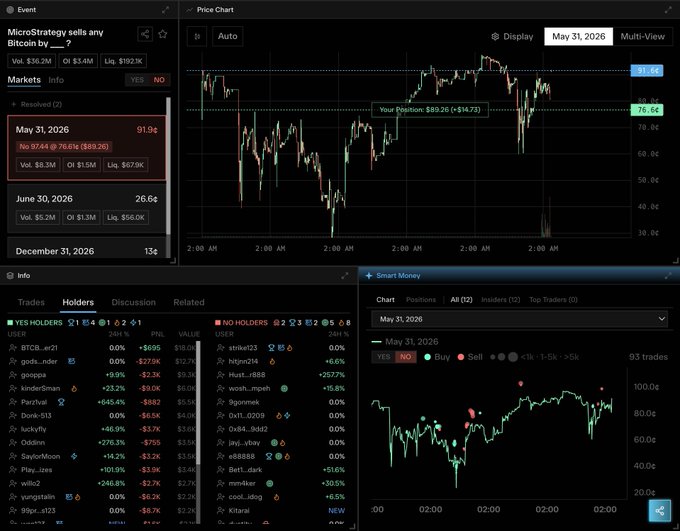Click the YES holders list scrollbar

tap(198, 403)
